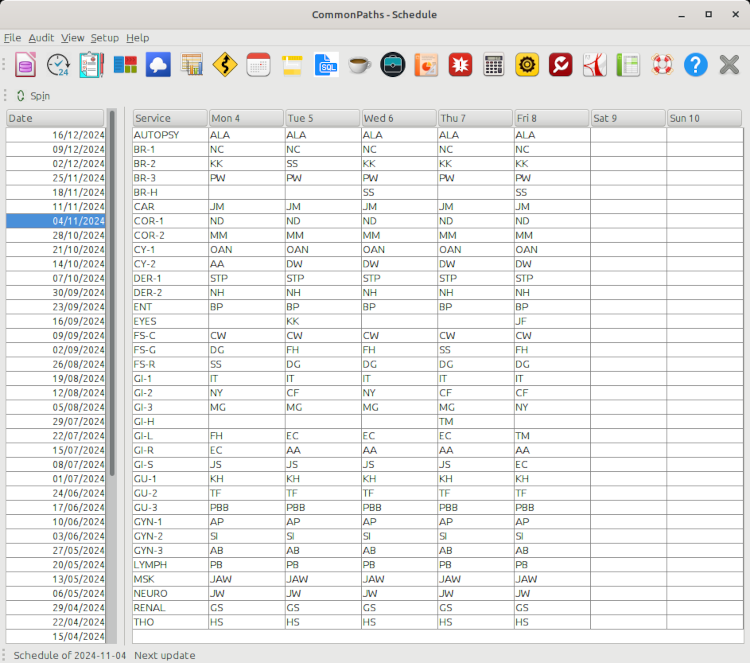Click the yellow gear icon

pyautogui.click(x=527, y=65)
